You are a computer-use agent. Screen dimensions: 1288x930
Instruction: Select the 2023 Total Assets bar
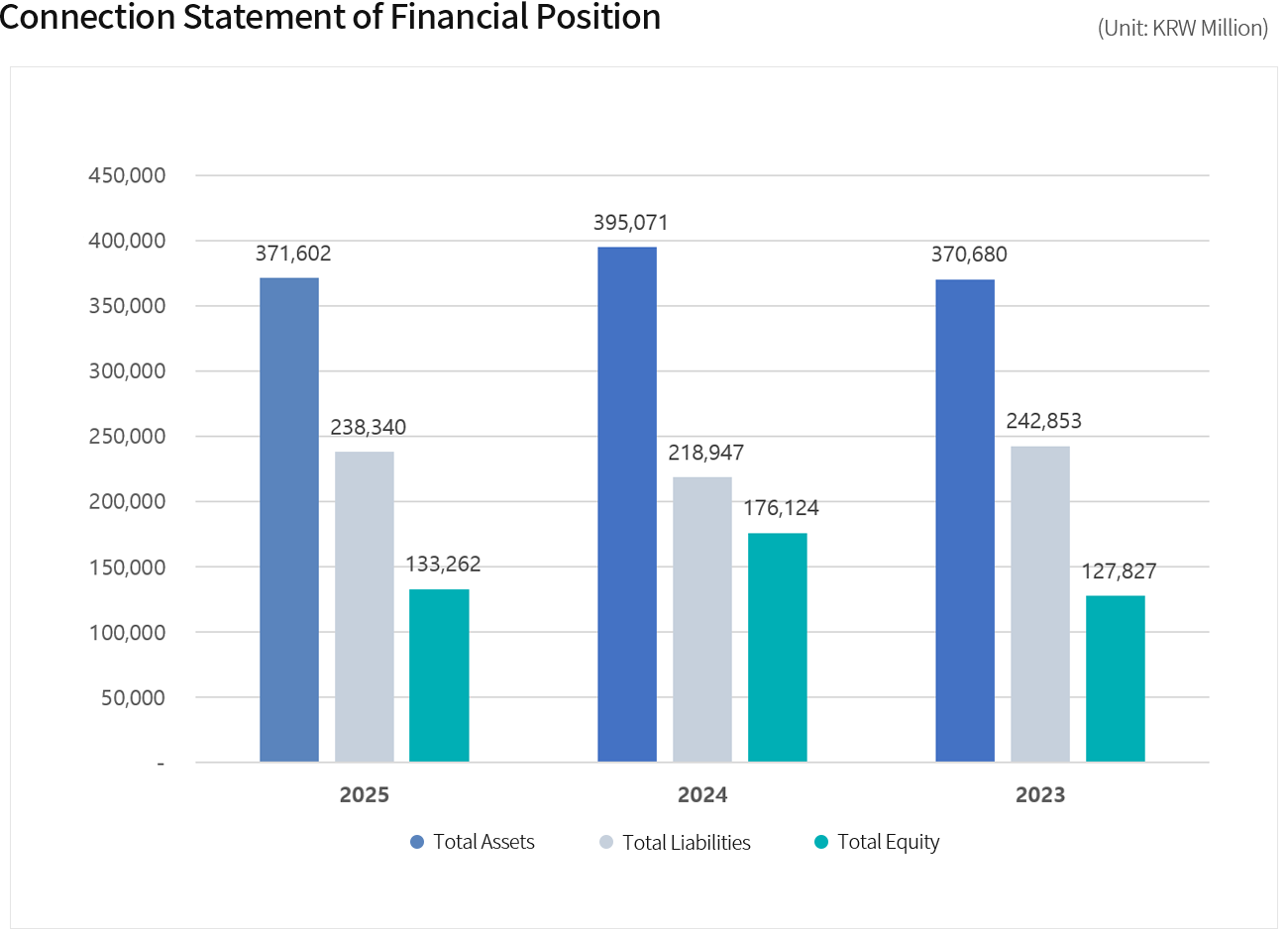click(x=965, y=520)
